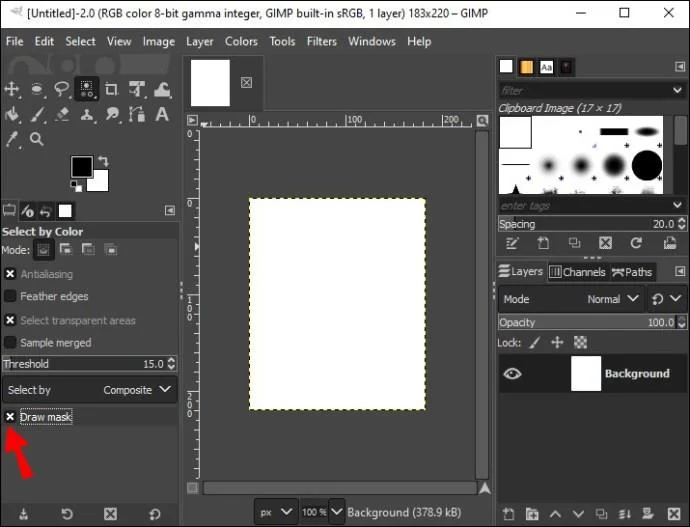The height and width of the screenshot is (527, 690).
Task: Select the Background layer thumbnail
Action: [x=586, y=373]
